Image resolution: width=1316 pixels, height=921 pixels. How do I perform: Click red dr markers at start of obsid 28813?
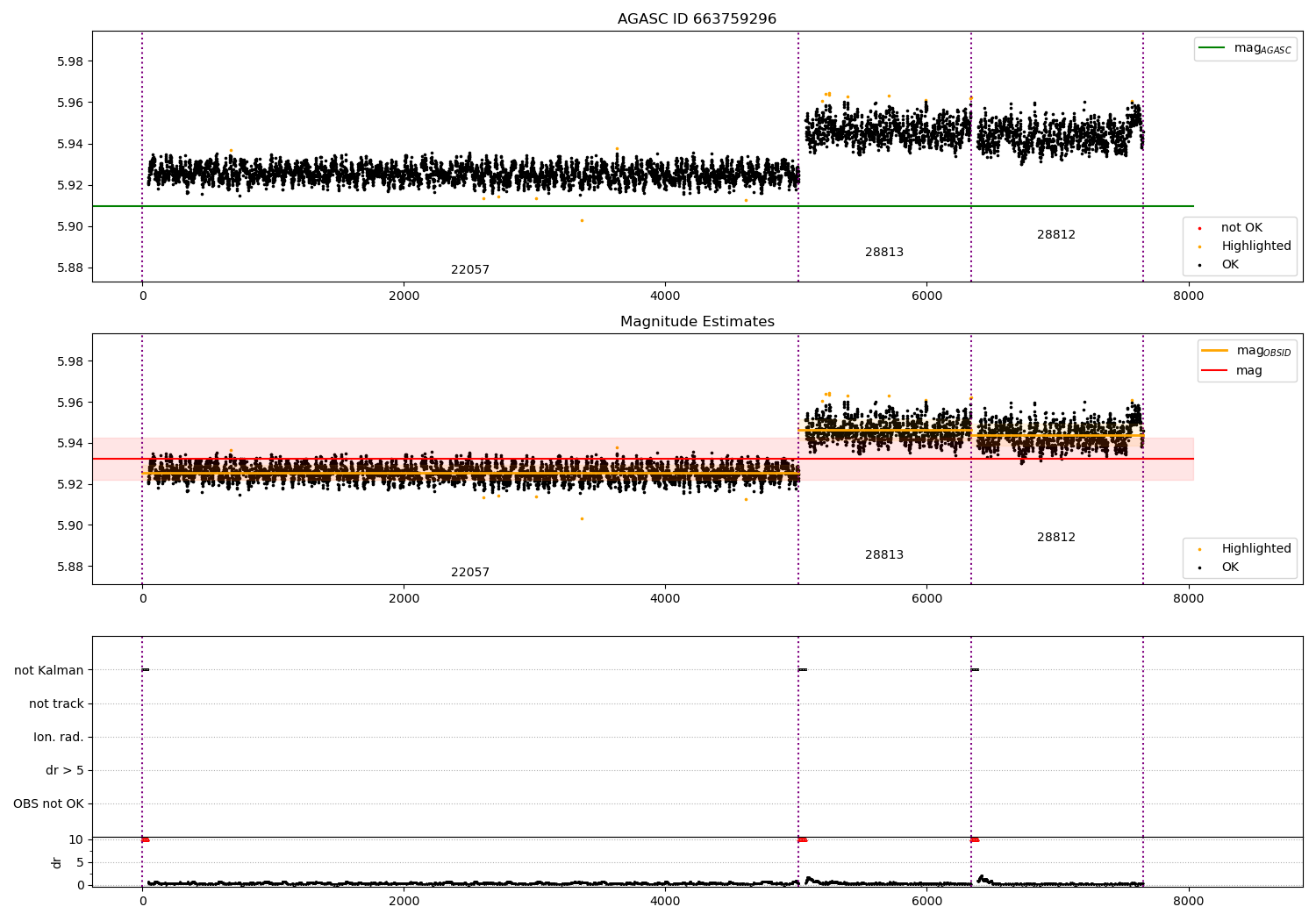coord(802,839)
